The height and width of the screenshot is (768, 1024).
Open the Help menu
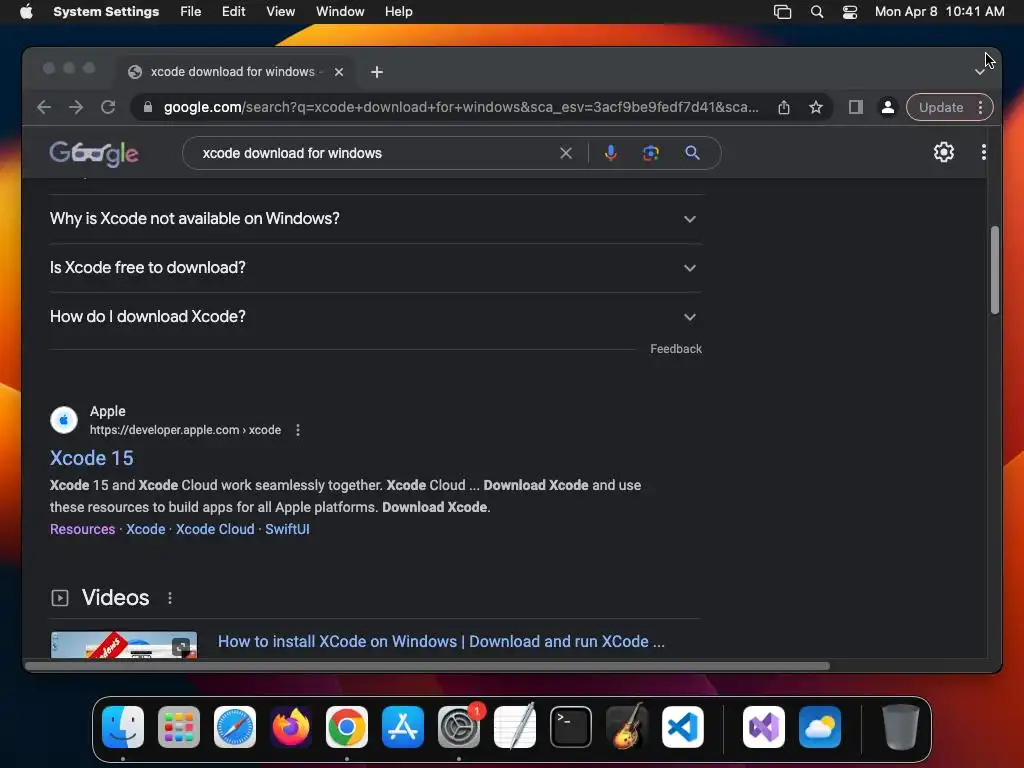pos(398,12)
